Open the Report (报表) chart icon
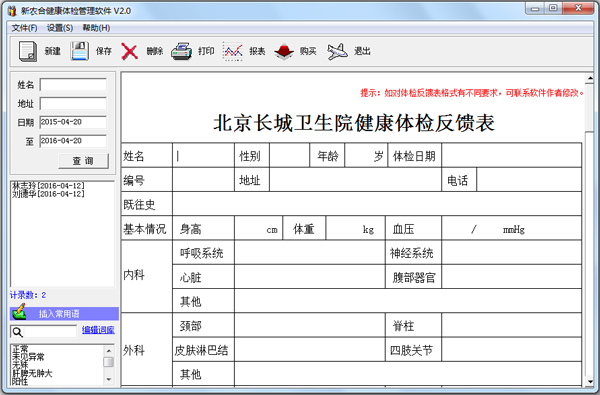 point(233,51)
